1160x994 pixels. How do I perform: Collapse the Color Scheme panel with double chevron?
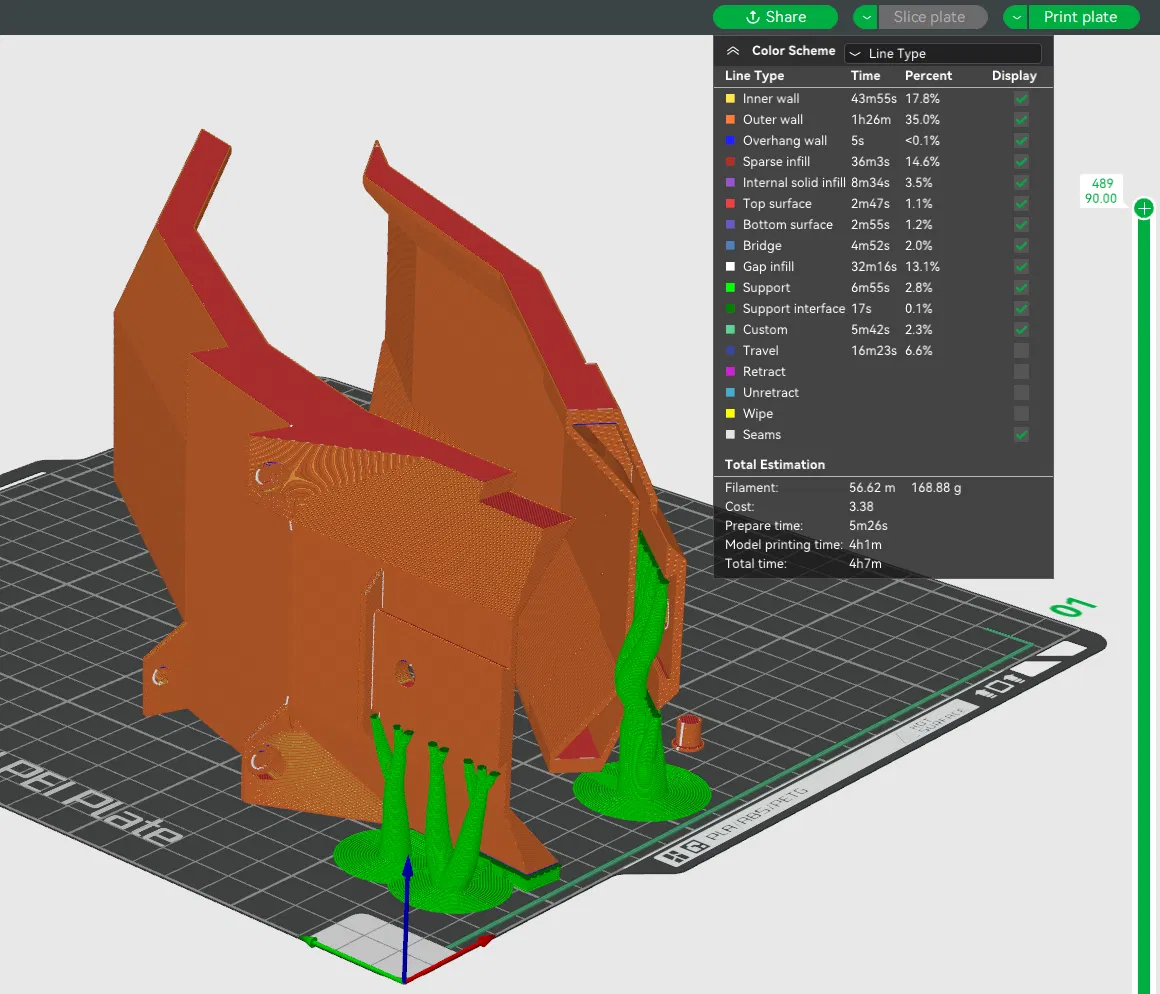[x=733, y=51]
